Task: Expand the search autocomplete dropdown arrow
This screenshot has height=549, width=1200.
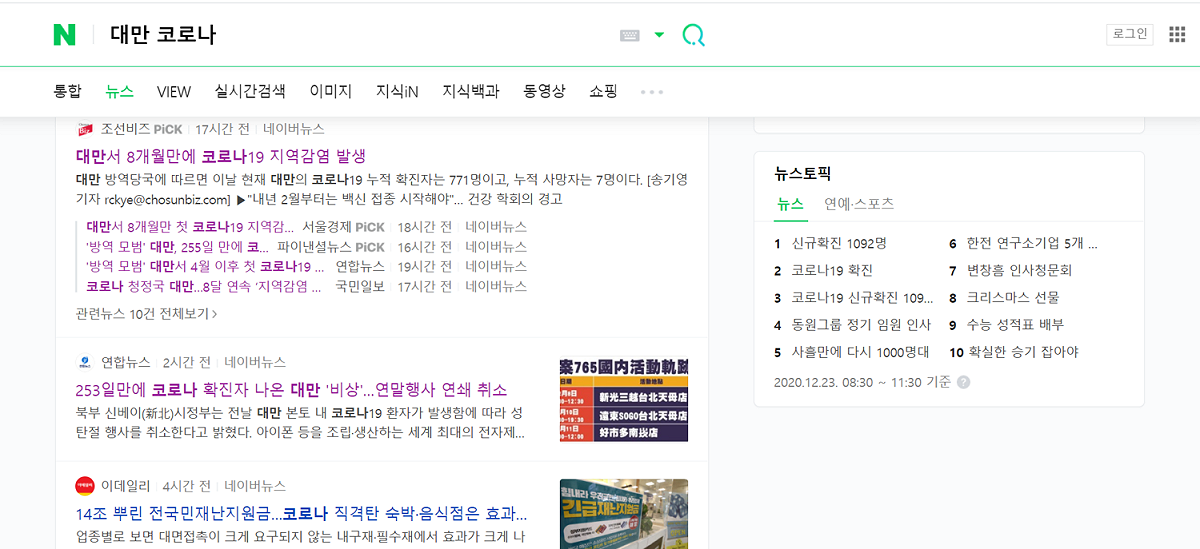Action: [659, 35]
